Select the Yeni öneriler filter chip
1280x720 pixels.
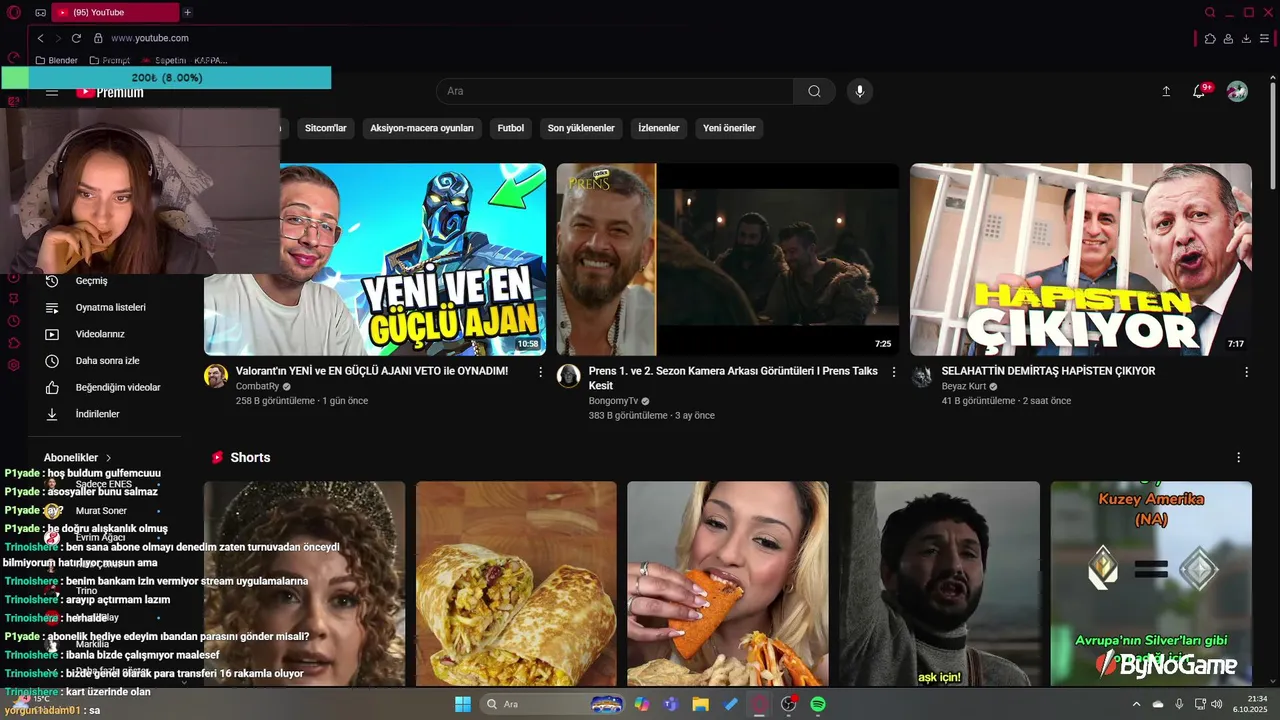(729, 128)
